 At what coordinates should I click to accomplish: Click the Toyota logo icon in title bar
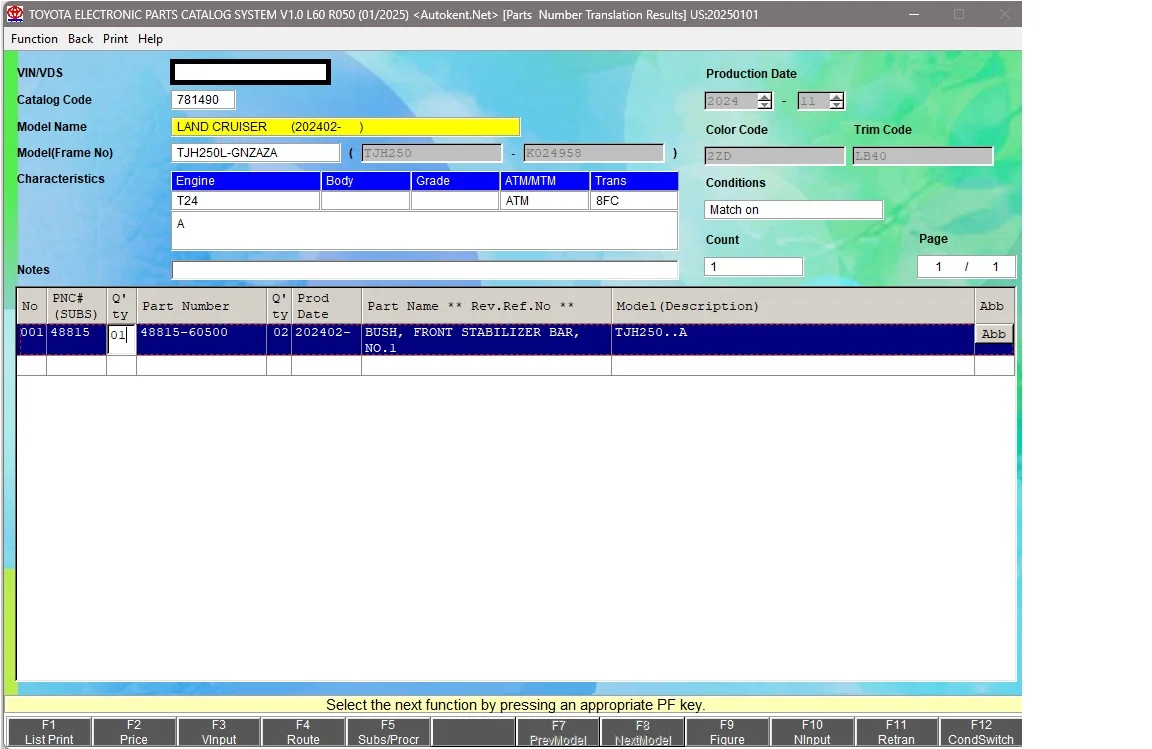[15, 13]
